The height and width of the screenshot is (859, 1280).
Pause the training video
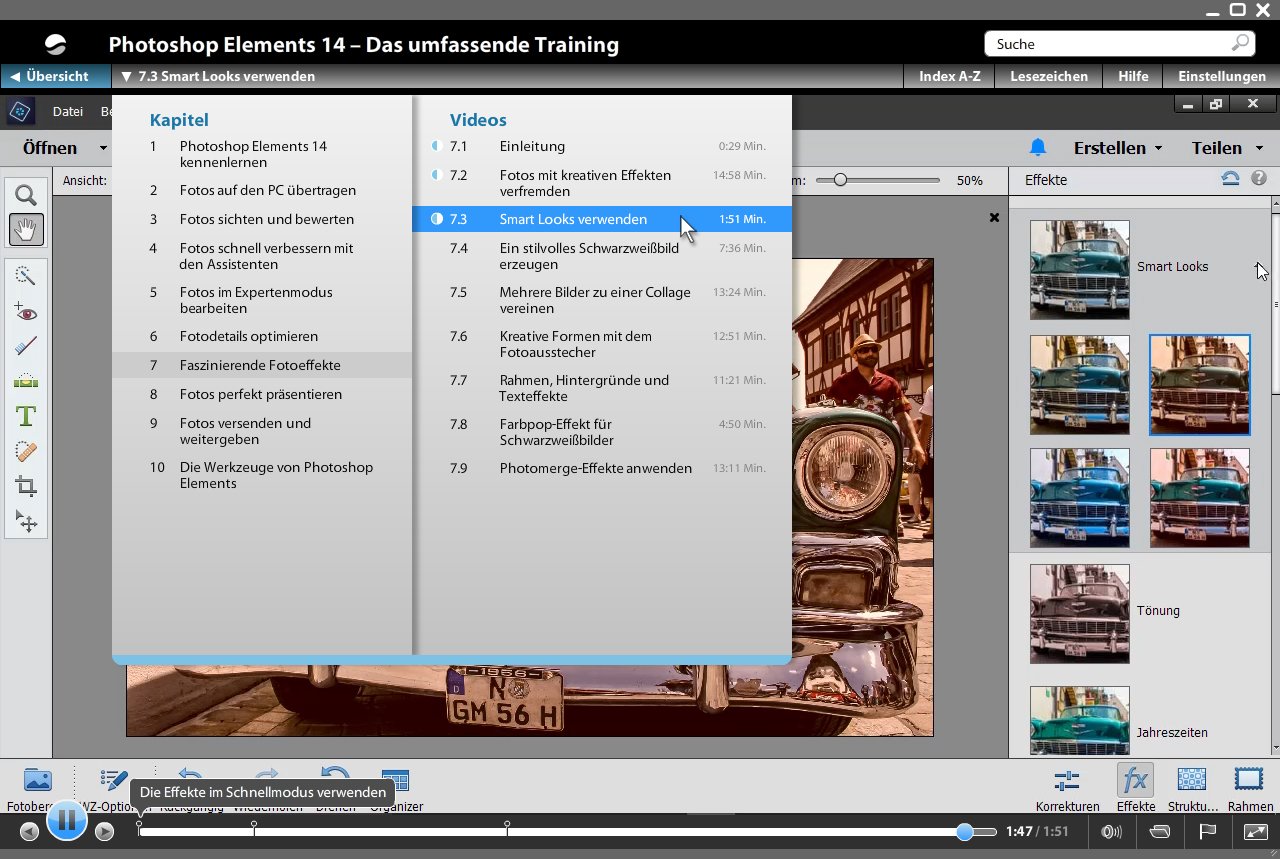pos(67,822)
